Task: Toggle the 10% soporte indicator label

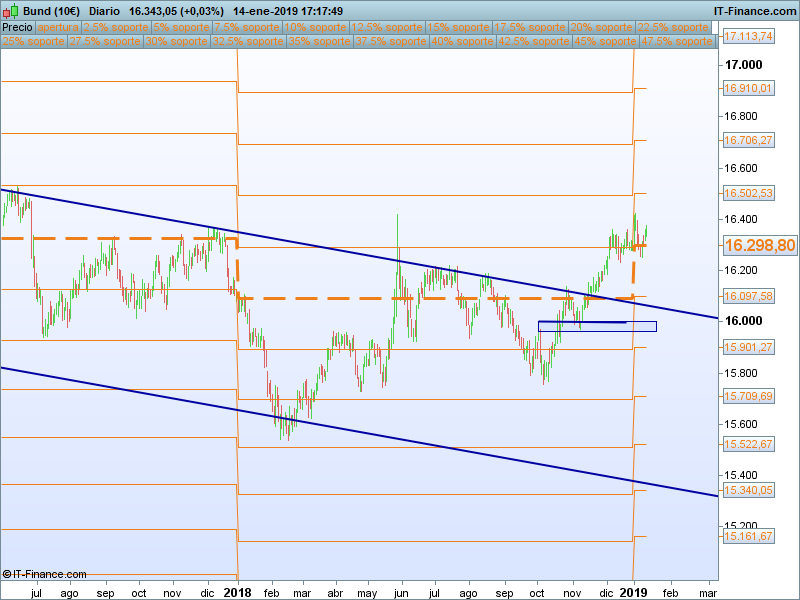Action: click(316, 27)
